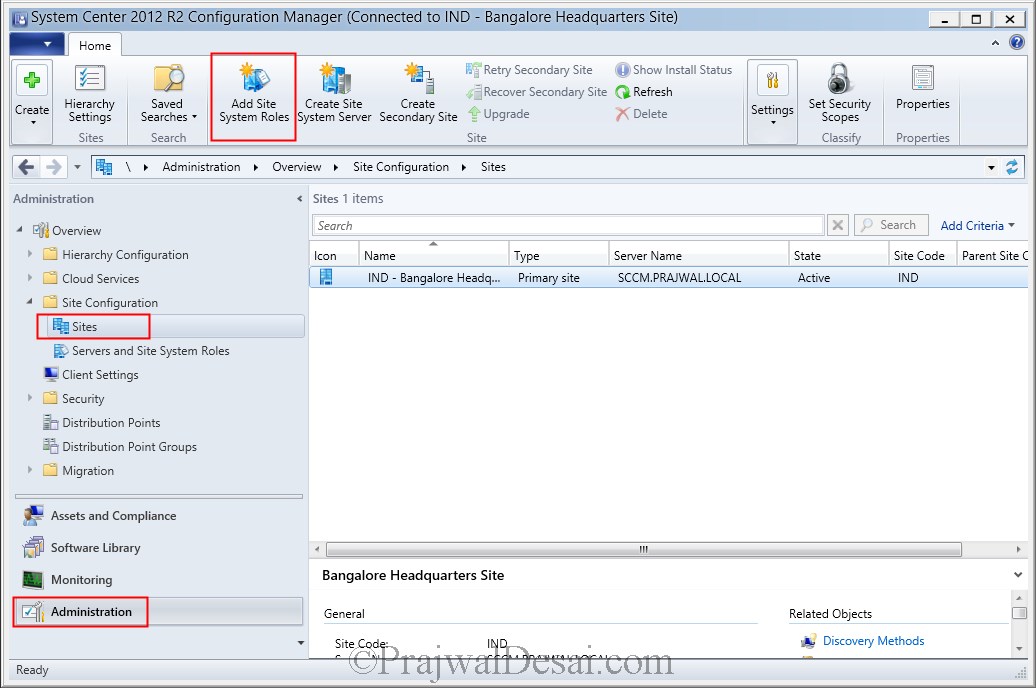
Task: Sort sites by Site Code column
Action: tap(923, 255)
